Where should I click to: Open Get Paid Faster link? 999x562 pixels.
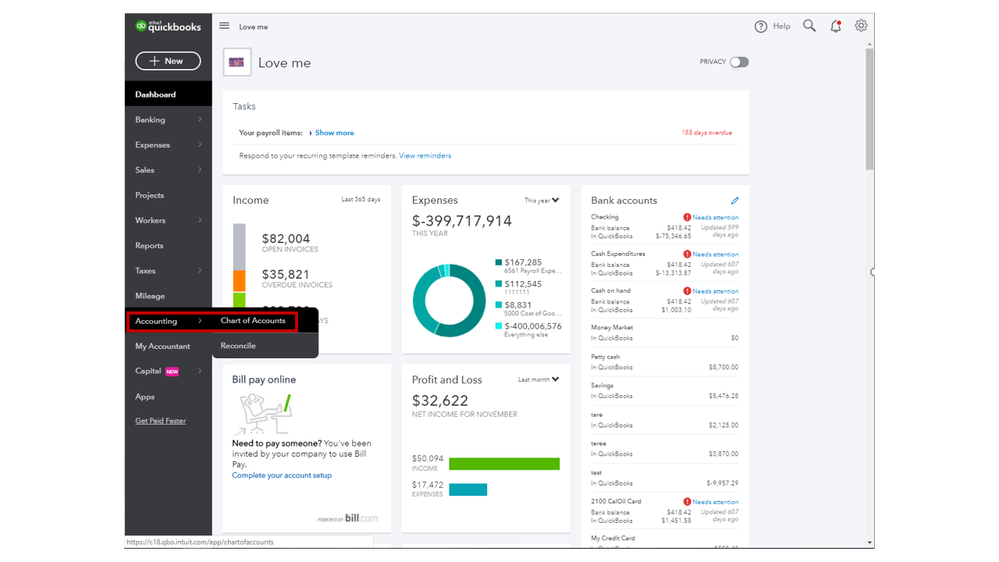tap(161, 421)
